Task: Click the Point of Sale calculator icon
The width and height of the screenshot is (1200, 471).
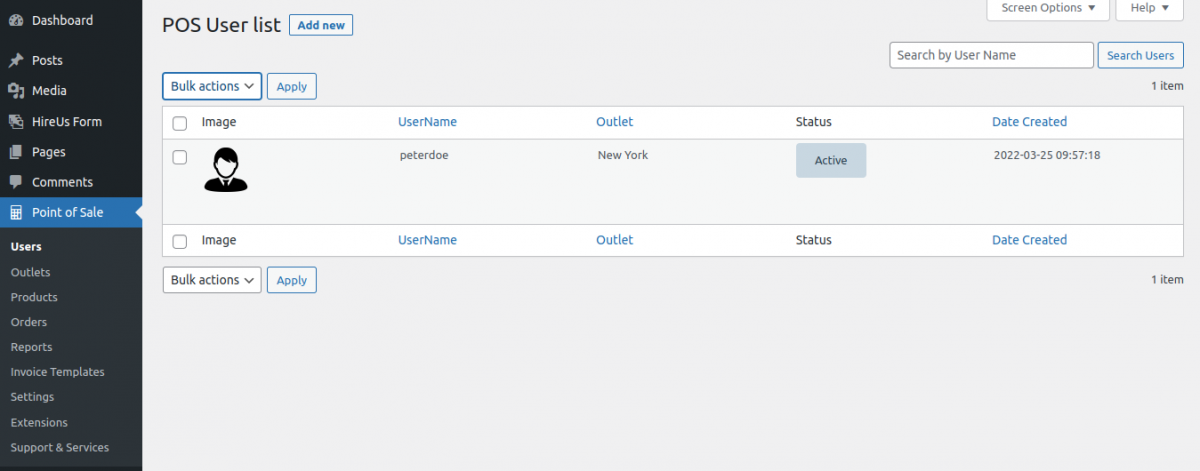Action: click(x=16, y=212)
